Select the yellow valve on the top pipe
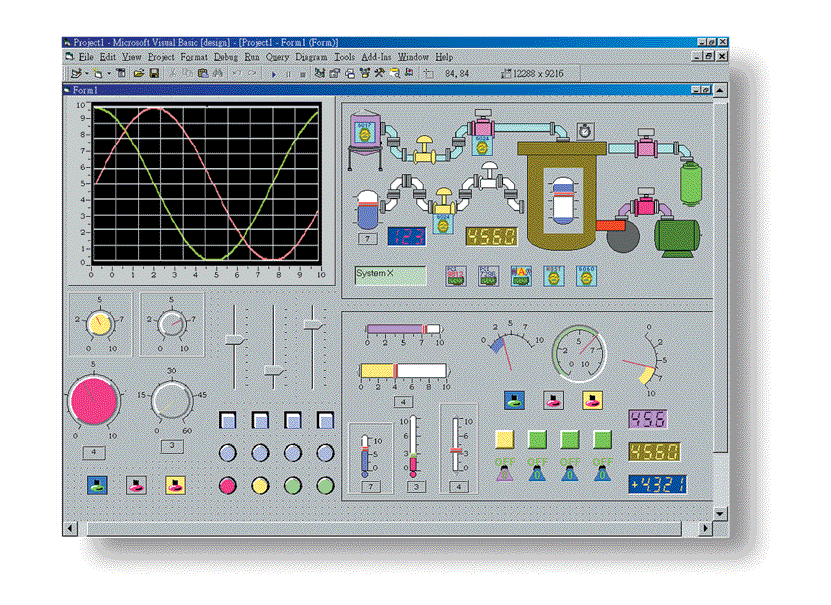 point(424,149)
